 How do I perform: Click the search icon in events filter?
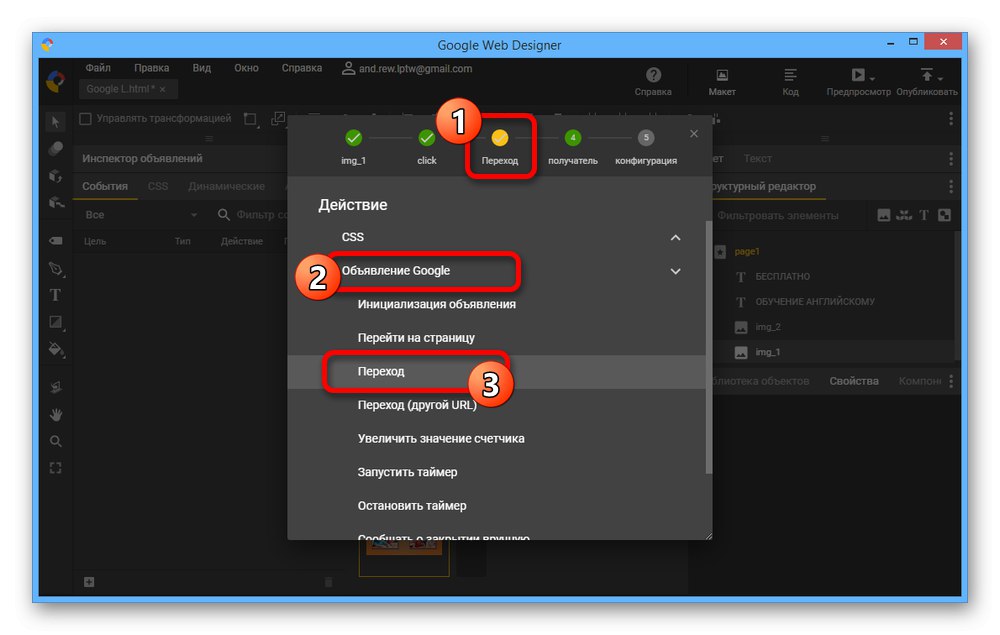click(x=223, y=215)
